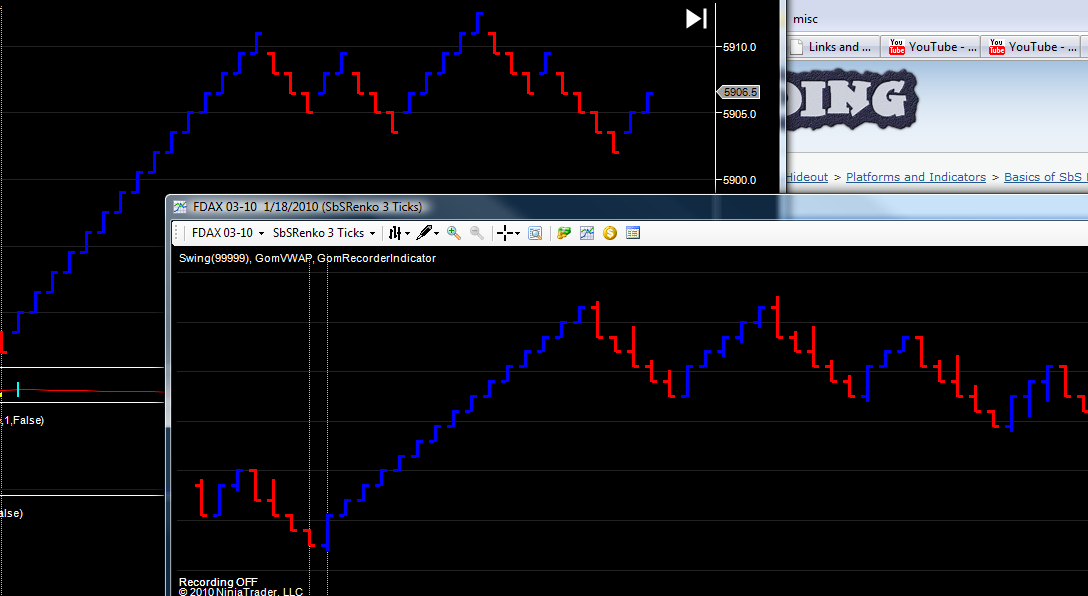Image resolution: width=1088 pixels, height=596 pixels.
Task: Click the chart style bars icon
Action: point(395,233)
